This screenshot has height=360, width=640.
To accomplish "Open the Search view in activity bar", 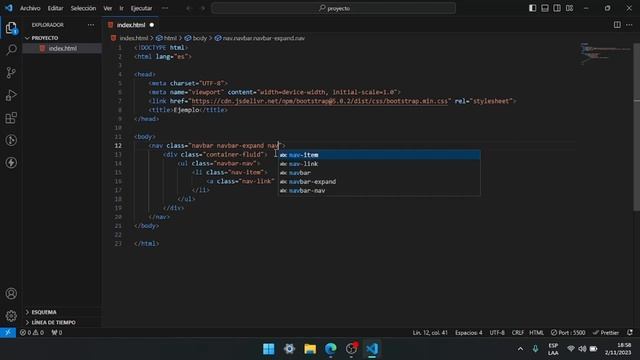I will 11,50.
